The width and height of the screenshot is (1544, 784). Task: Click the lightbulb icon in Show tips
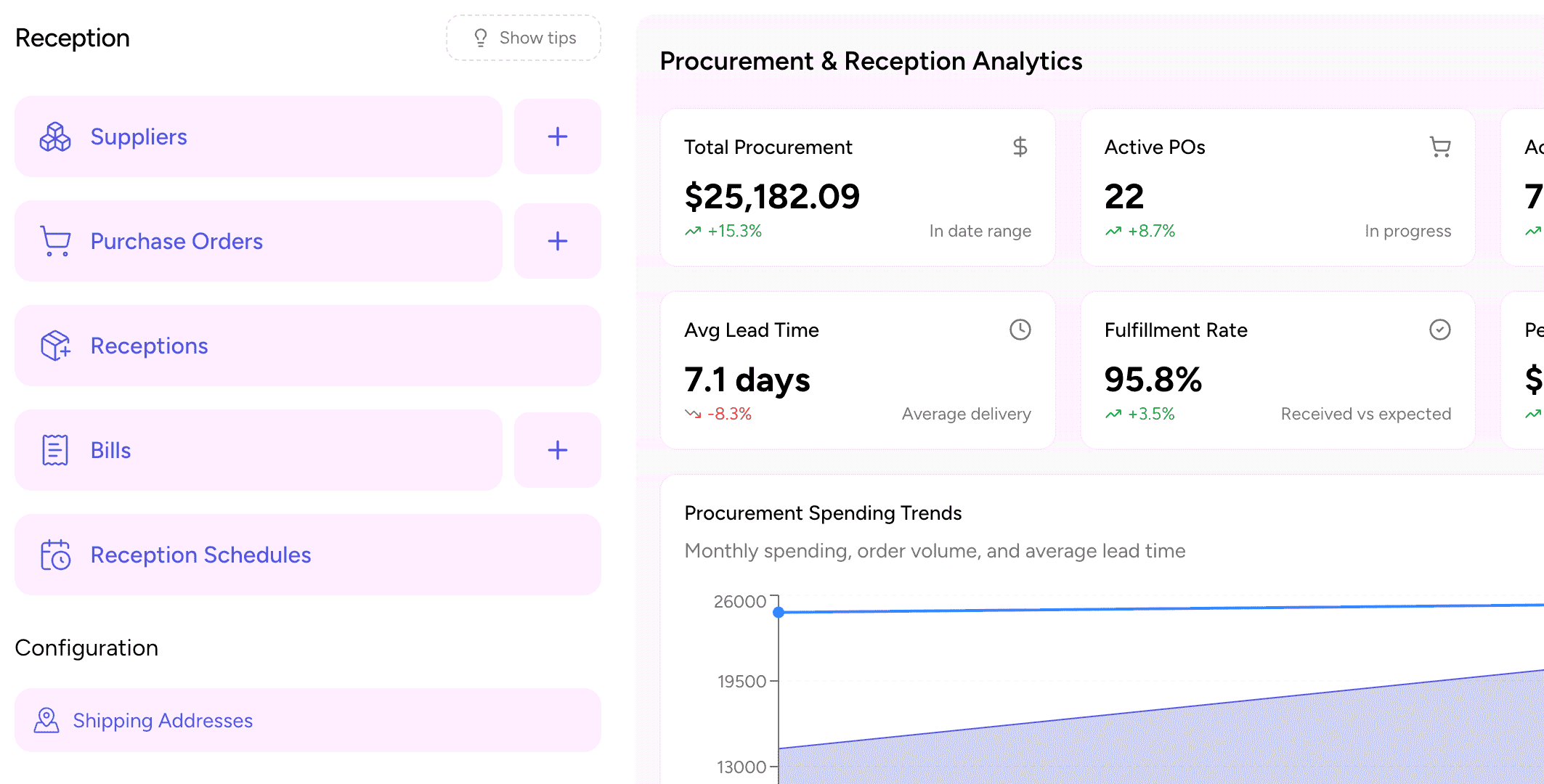pos(481,38)
